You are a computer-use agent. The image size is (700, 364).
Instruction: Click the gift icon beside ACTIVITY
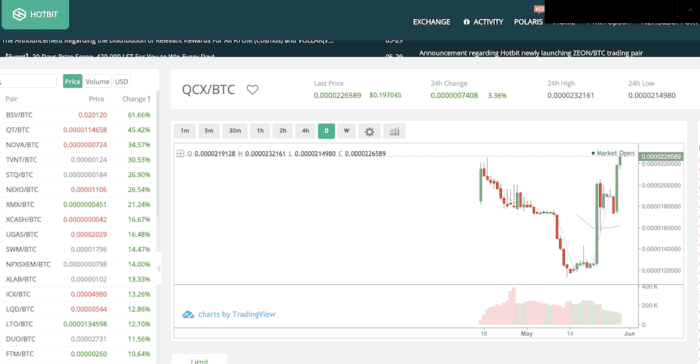coord(467,22)
